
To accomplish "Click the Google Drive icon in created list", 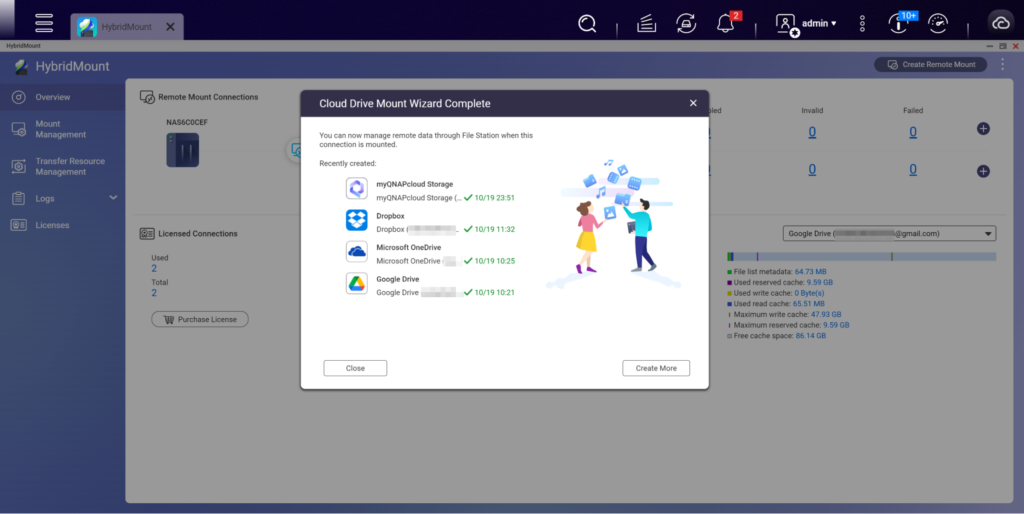I will click(x=357, y=283).
